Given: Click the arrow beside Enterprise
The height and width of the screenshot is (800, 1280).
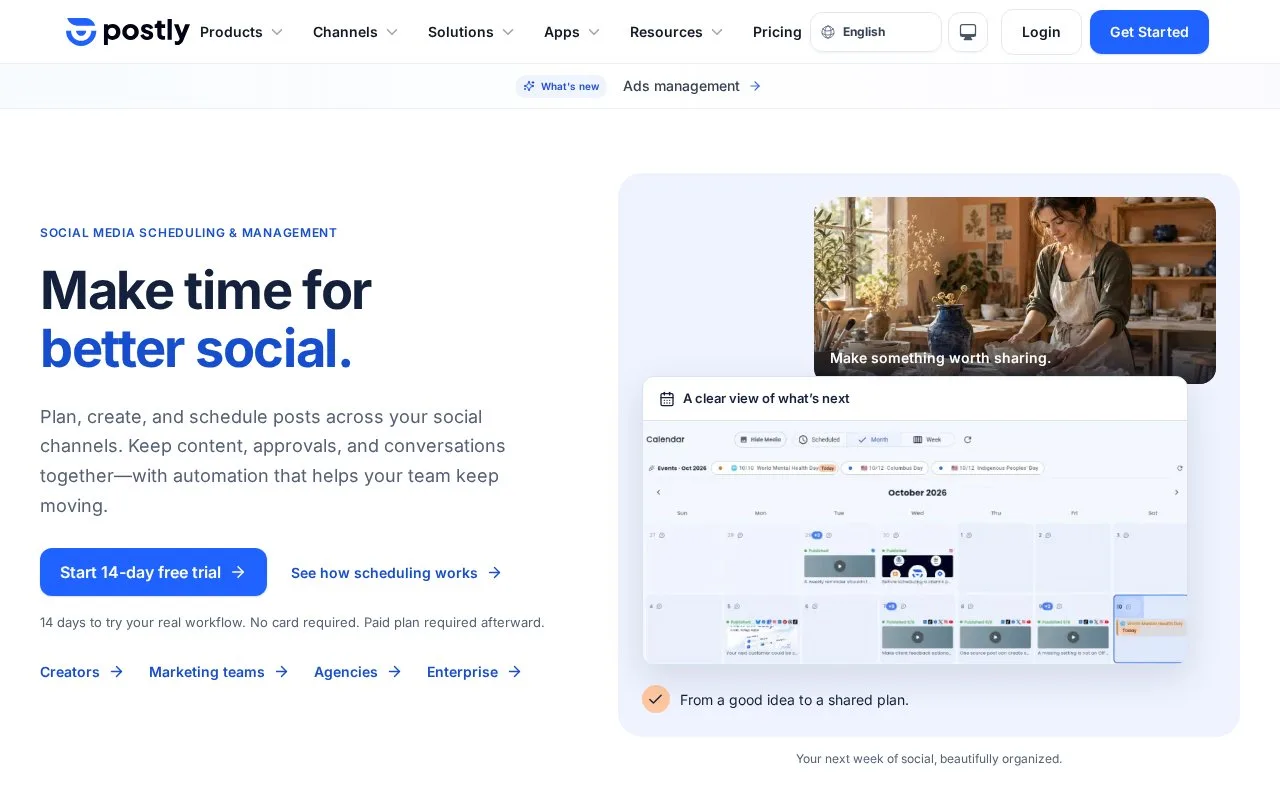Looking at the screenshot, I should point(514,672).
